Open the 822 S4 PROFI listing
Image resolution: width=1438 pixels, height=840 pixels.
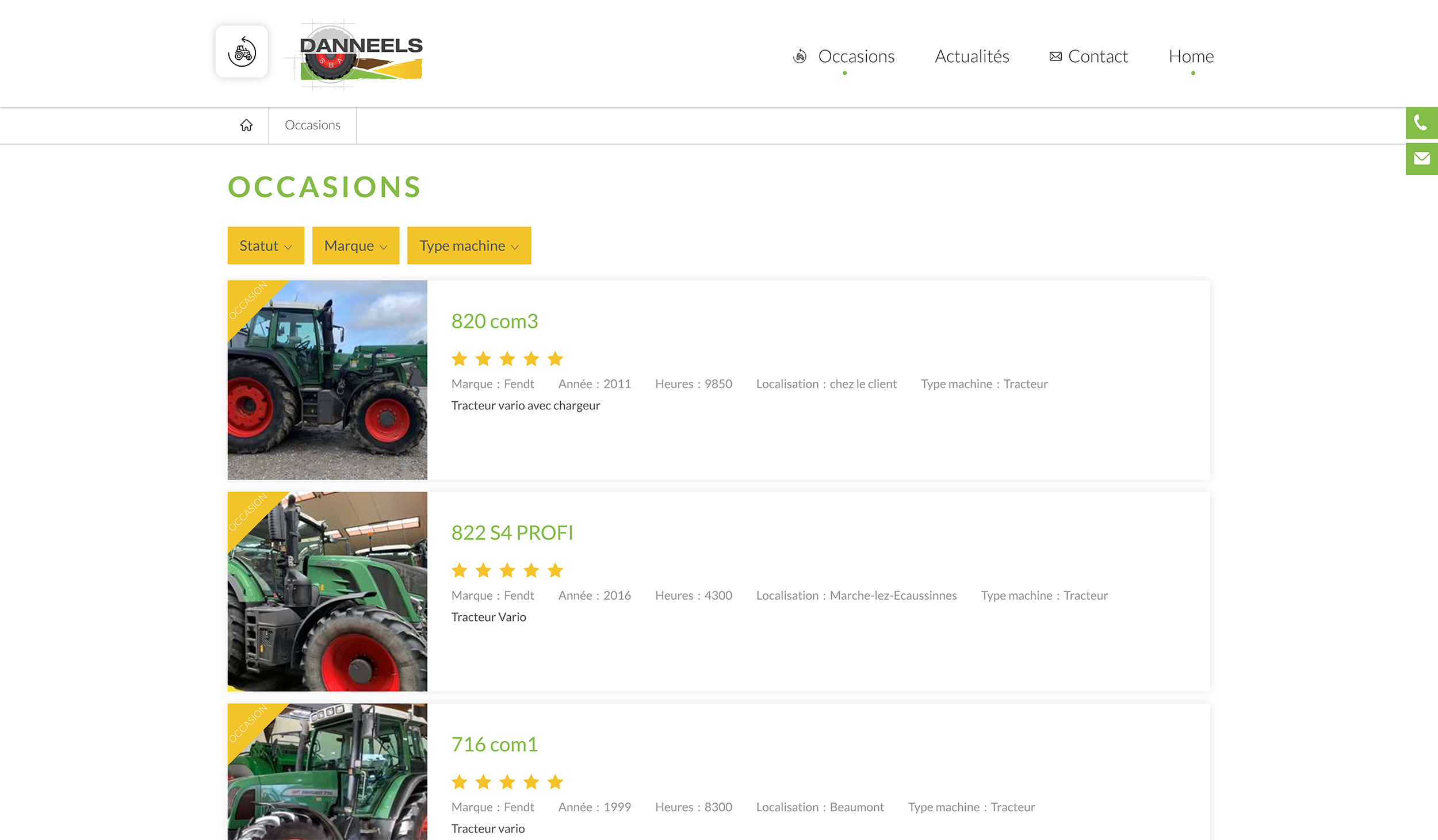513,533
